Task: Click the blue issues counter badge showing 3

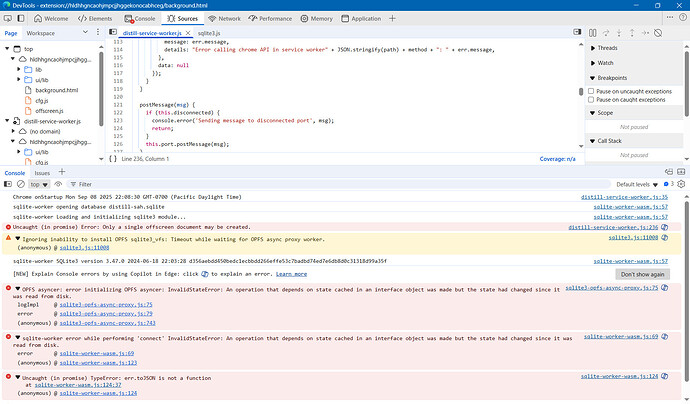Action: pos(669,184)
